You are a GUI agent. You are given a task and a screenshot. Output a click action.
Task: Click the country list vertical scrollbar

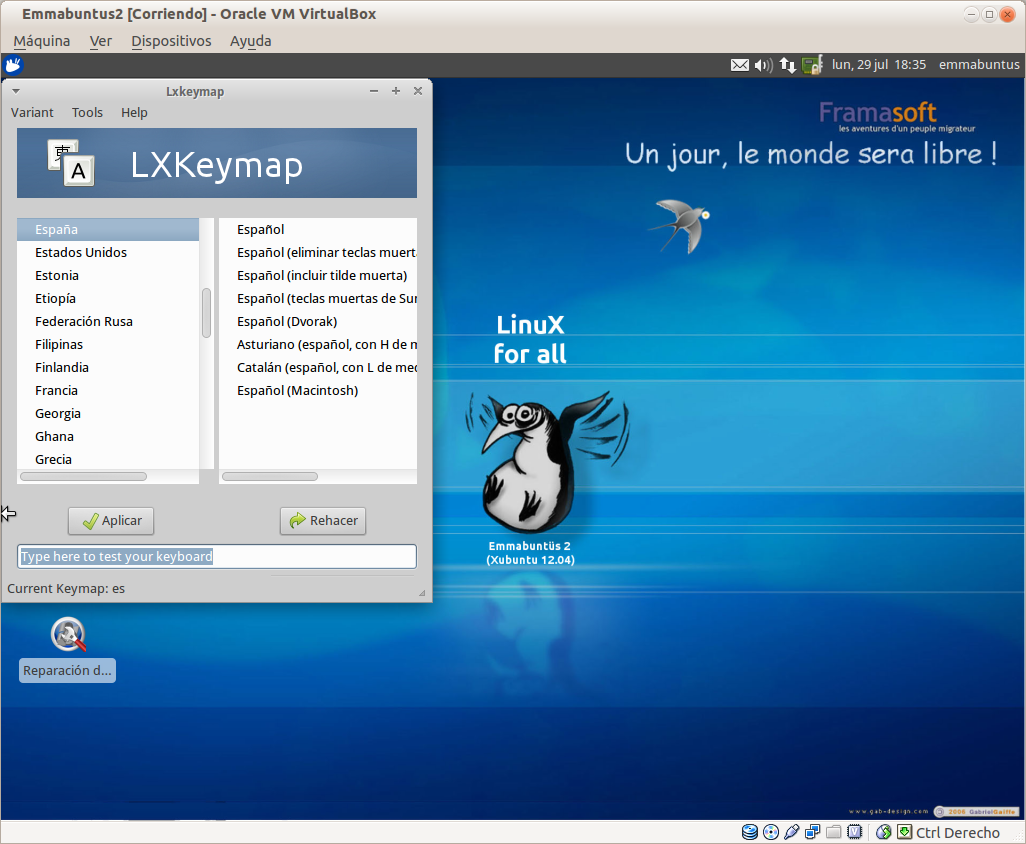(x=207, y=313)
